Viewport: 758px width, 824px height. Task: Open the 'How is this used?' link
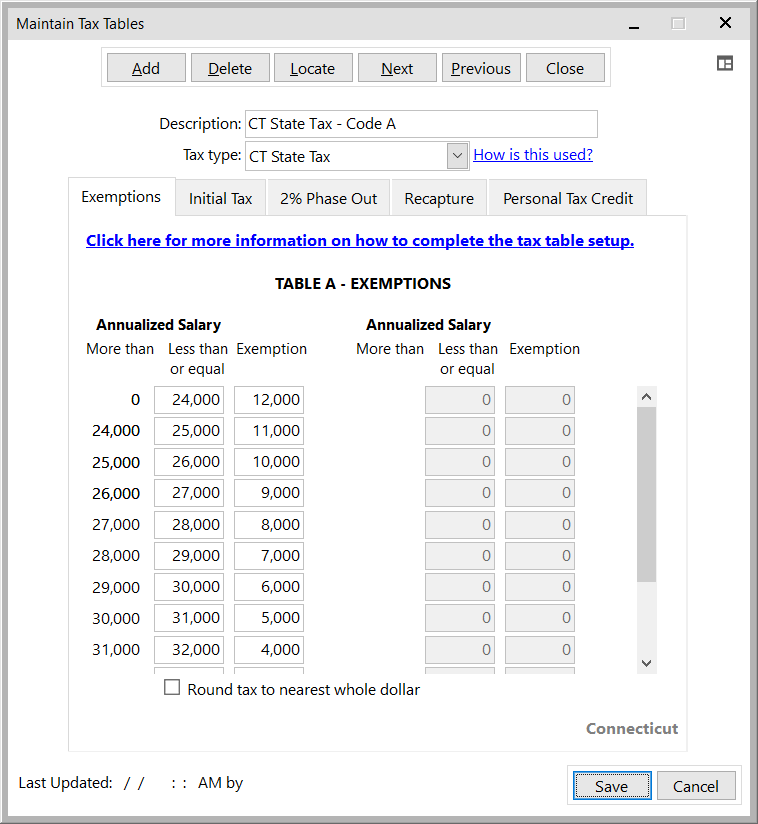tap(532, 154)
